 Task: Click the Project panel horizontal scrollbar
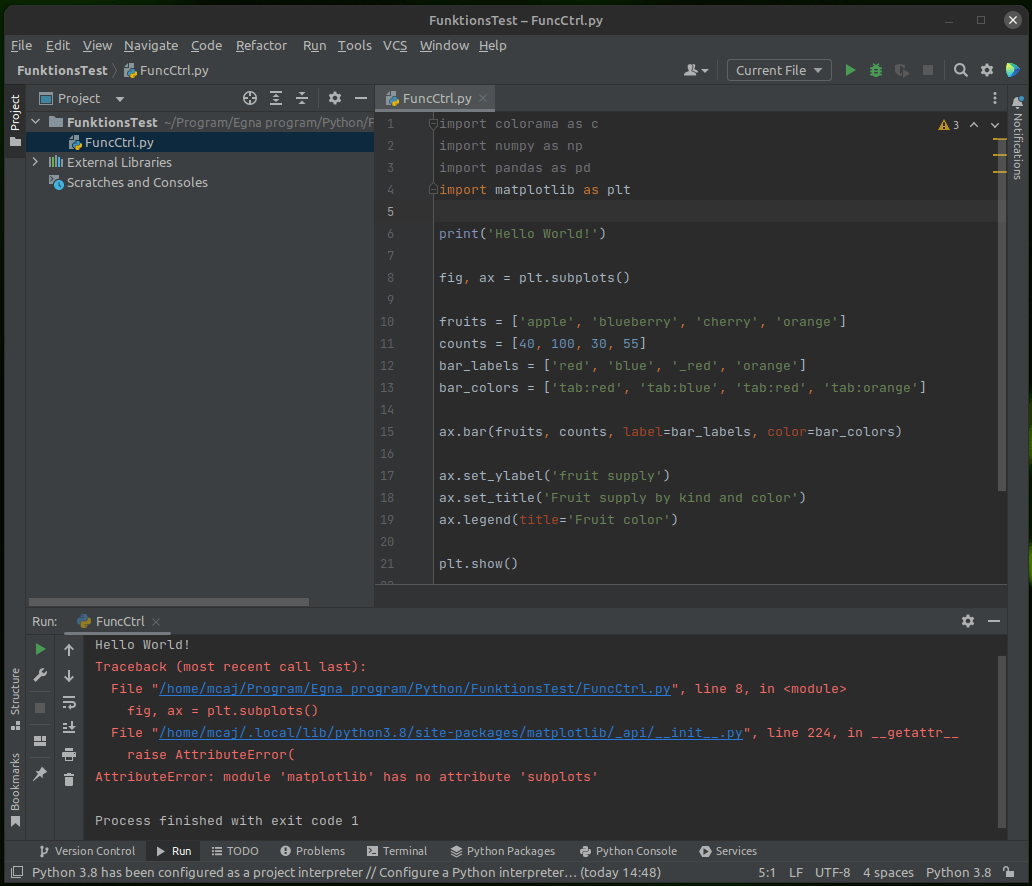point(168,602)
